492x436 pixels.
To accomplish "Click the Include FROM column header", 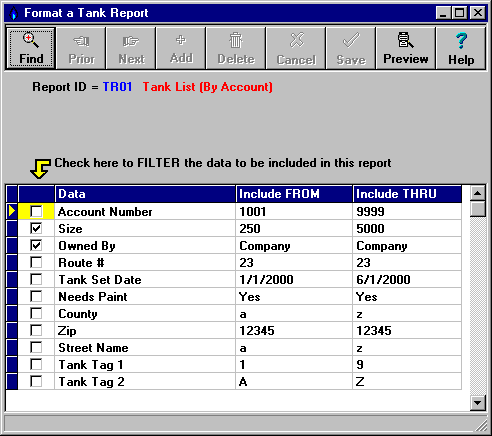I will 294,194.
